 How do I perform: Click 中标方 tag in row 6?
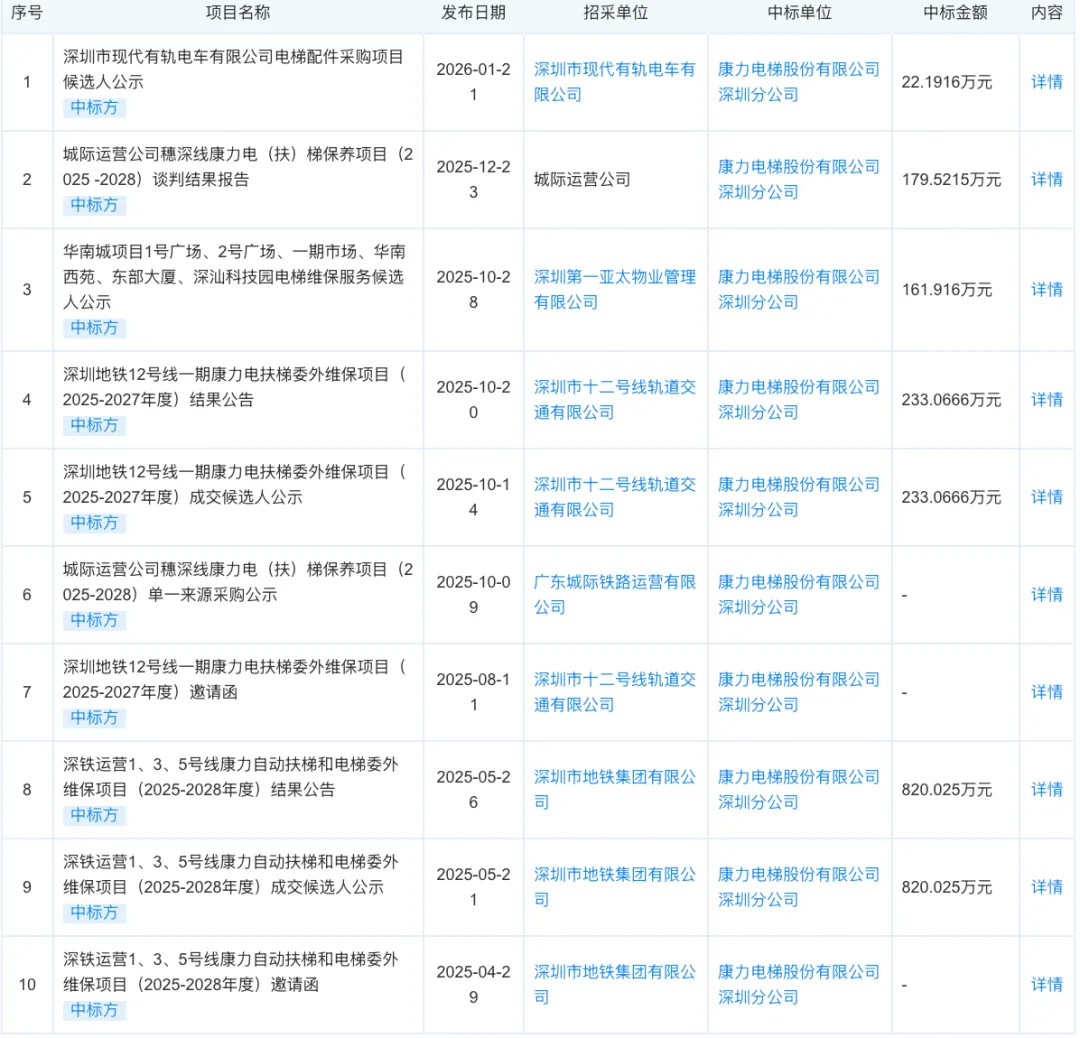tap(94, 621)
